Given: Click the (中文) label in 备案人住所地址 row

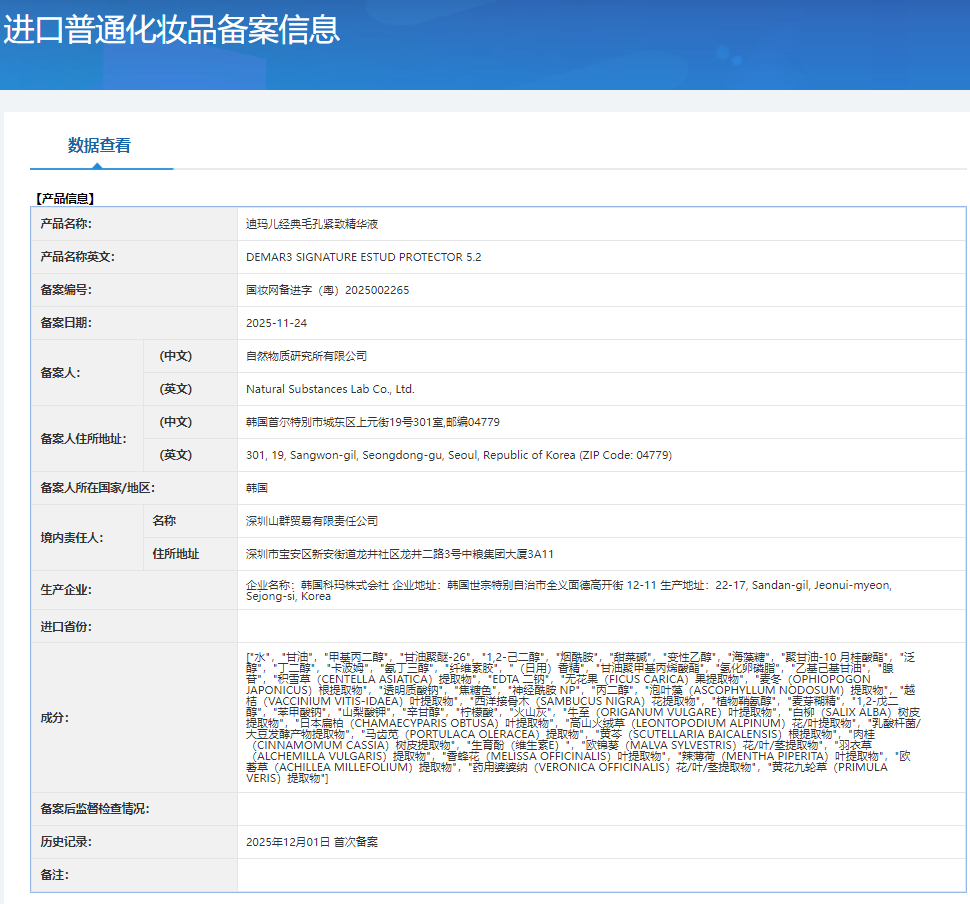Looking at the screenshot, I should point(176,422).
